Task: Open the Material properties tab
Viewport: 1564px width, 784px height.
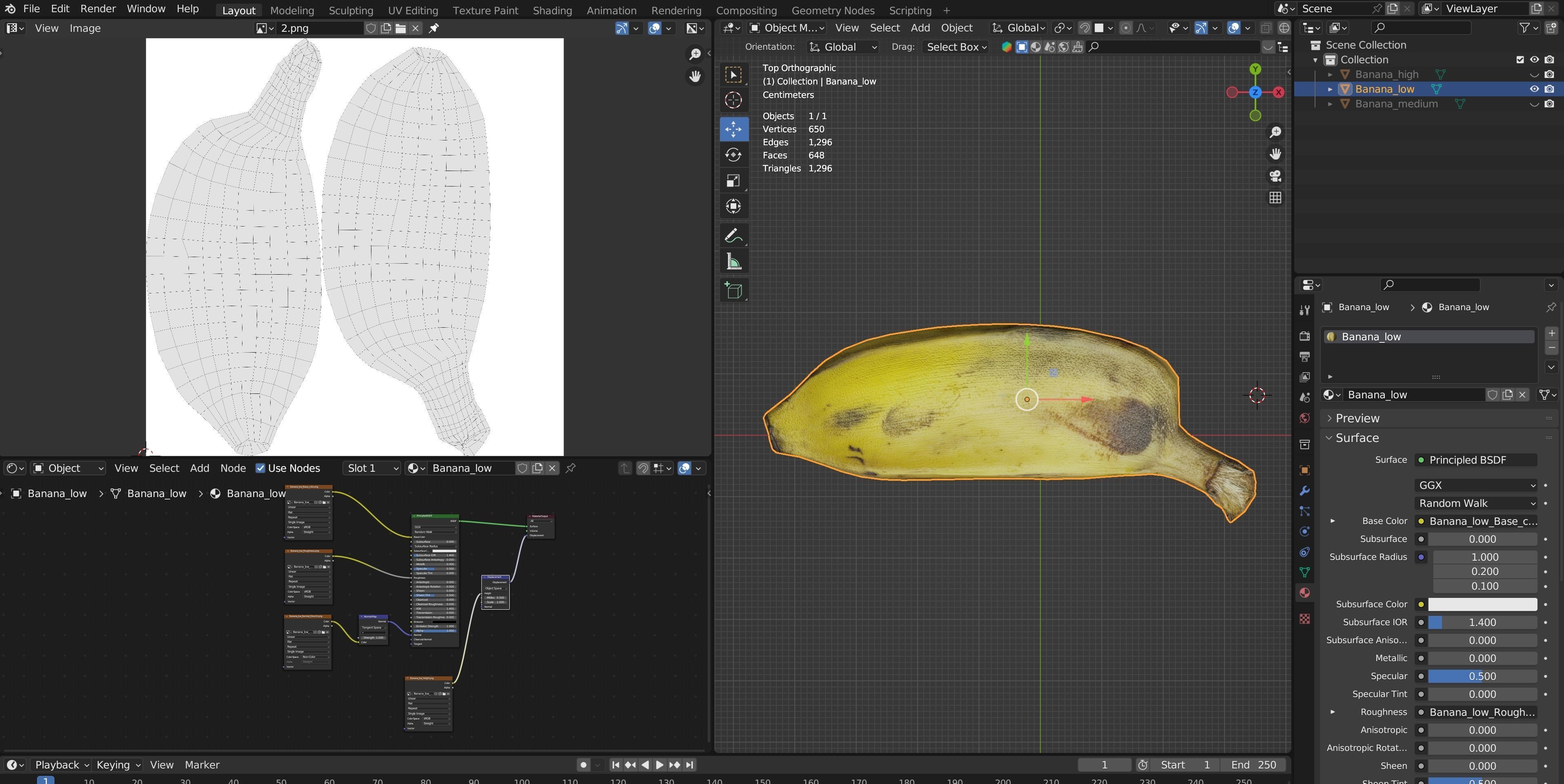Action: click(1304, 593)
